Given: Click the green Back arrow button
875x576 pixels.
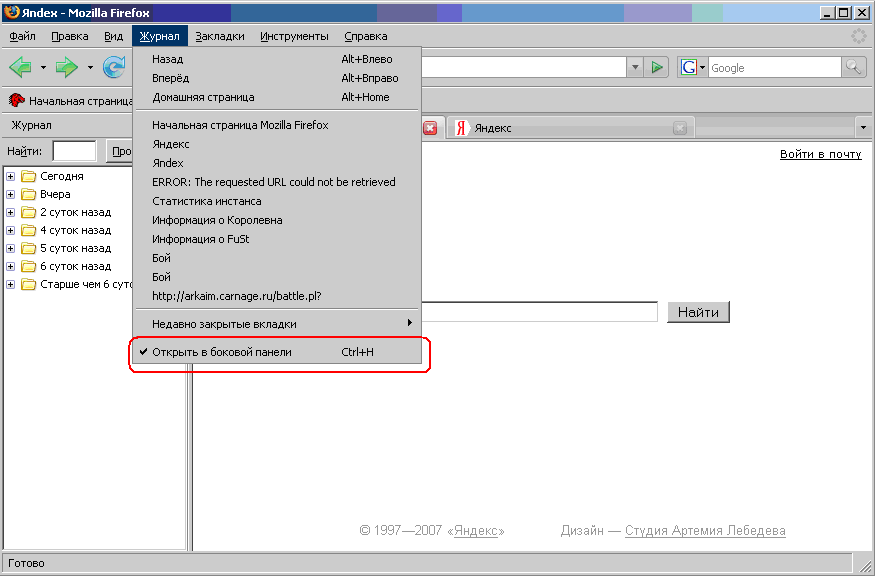Looking at the screenshot, I should tap(21, 68).
